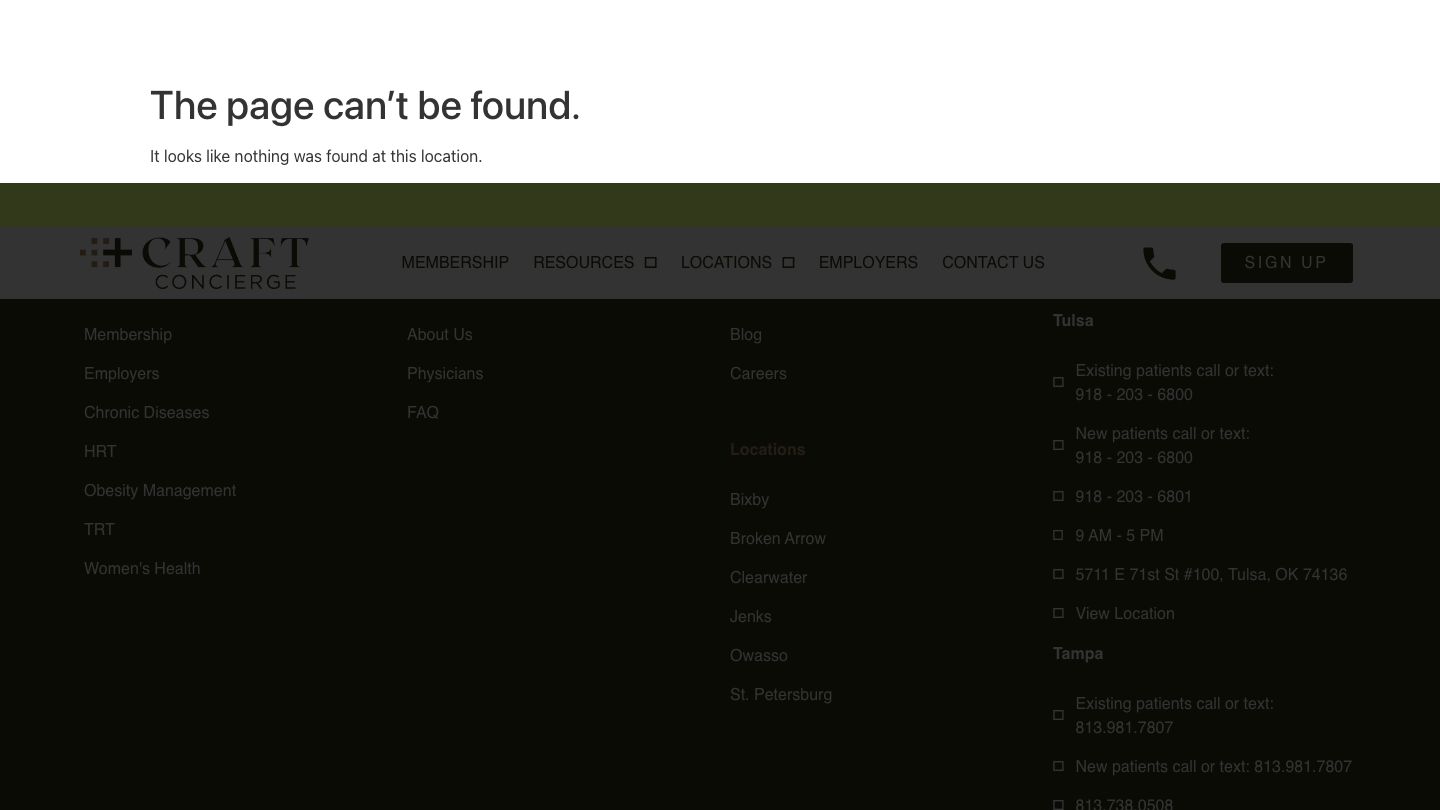
Task: Click icon beside Tulsa existing patients number
Action: pyautogui.click(x=1058, y=382)
